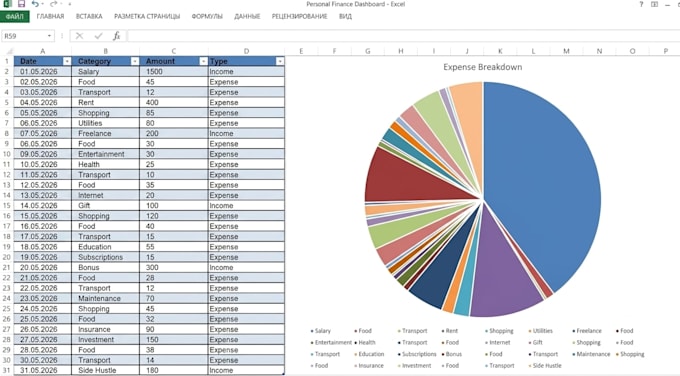Select the Maintenance category cell
The height and width of the screenshot is (376, 680).
tap(105, 298)
